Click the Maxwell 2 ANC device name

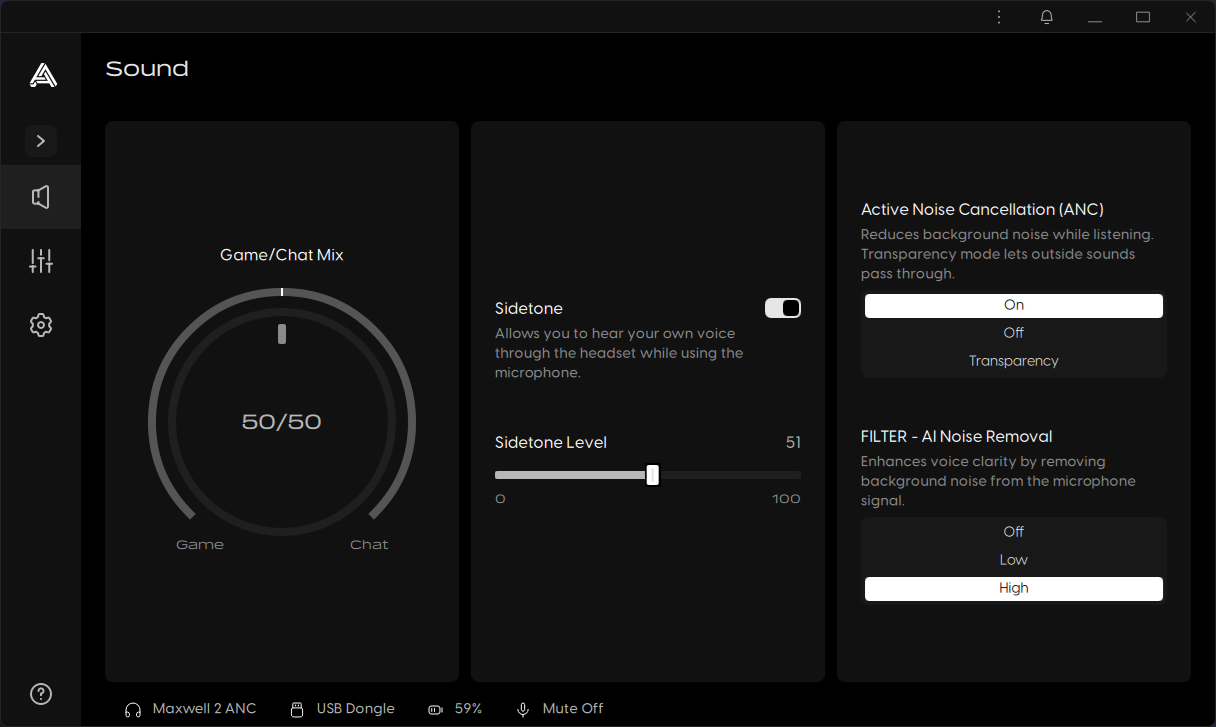(204, 708)
